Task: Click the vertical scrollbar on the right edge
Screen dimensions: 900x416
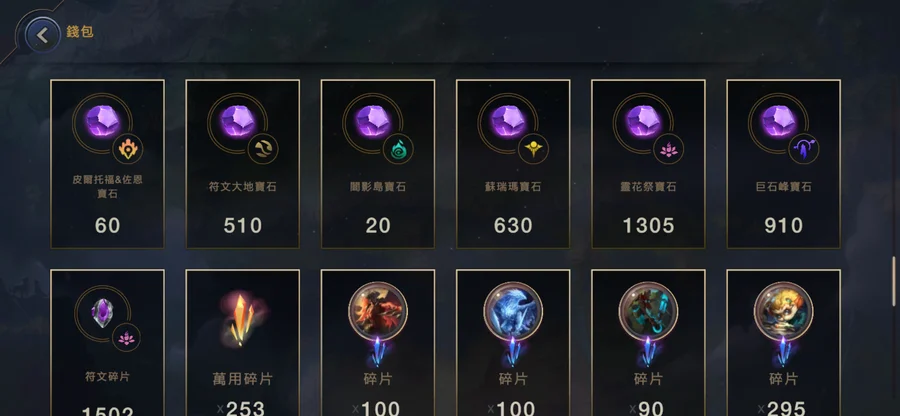Action: [895, 279]
